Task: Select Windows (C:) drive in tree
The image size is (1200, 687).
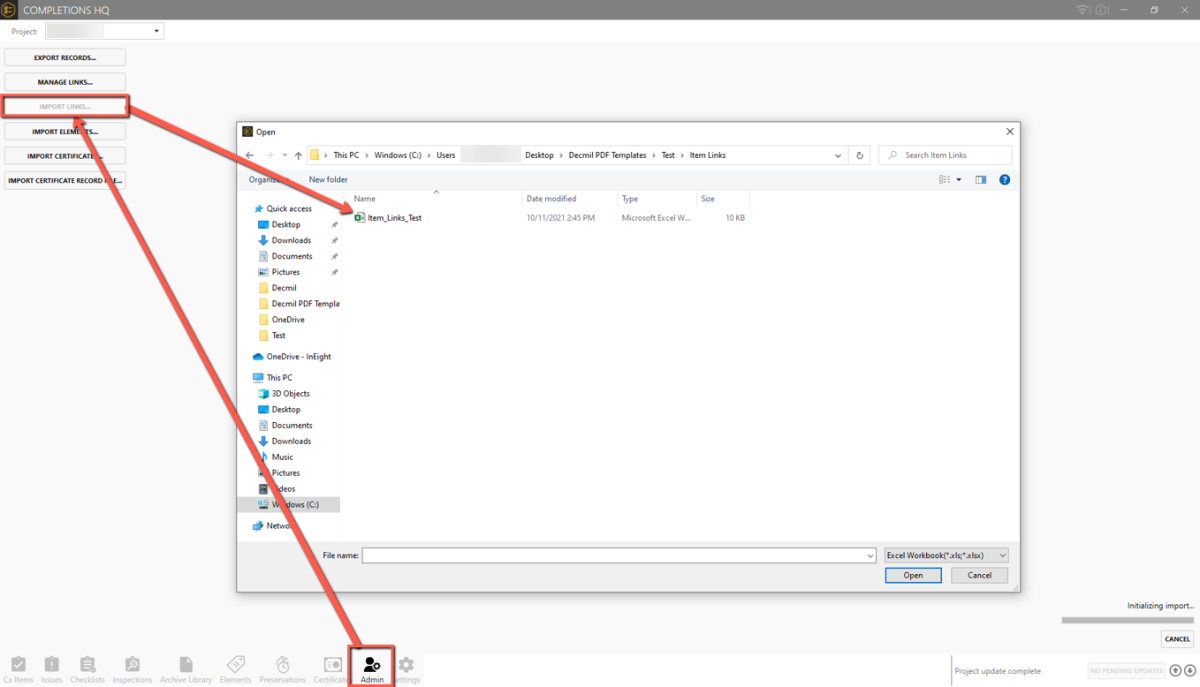Action: (x=295, y=505)
